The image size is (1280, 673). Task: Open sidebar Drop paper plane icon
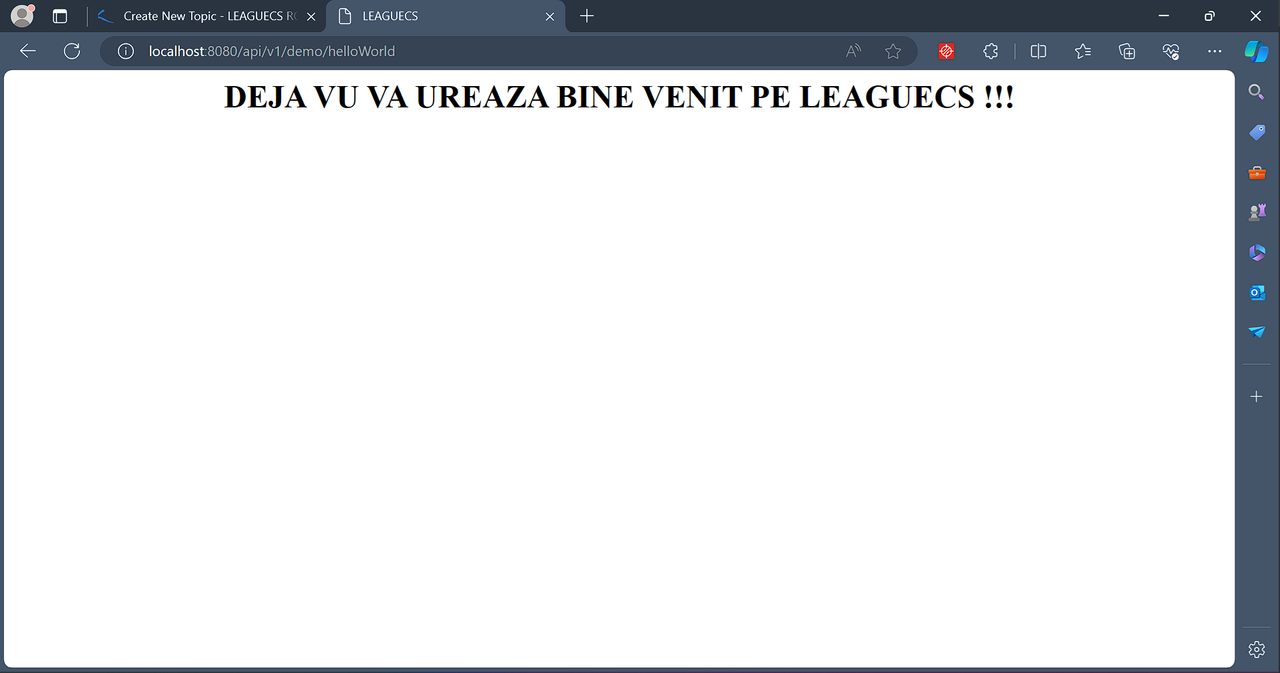coord(1257,332)
